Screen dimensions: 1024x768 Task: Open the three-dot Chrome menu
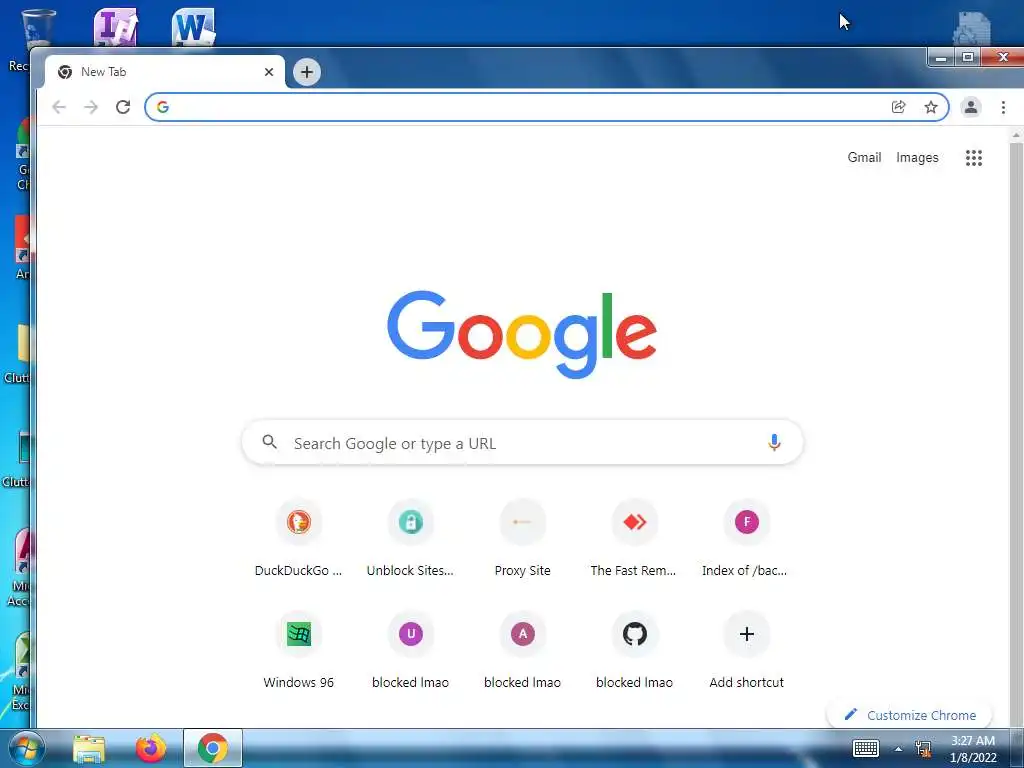[1003, 107]
